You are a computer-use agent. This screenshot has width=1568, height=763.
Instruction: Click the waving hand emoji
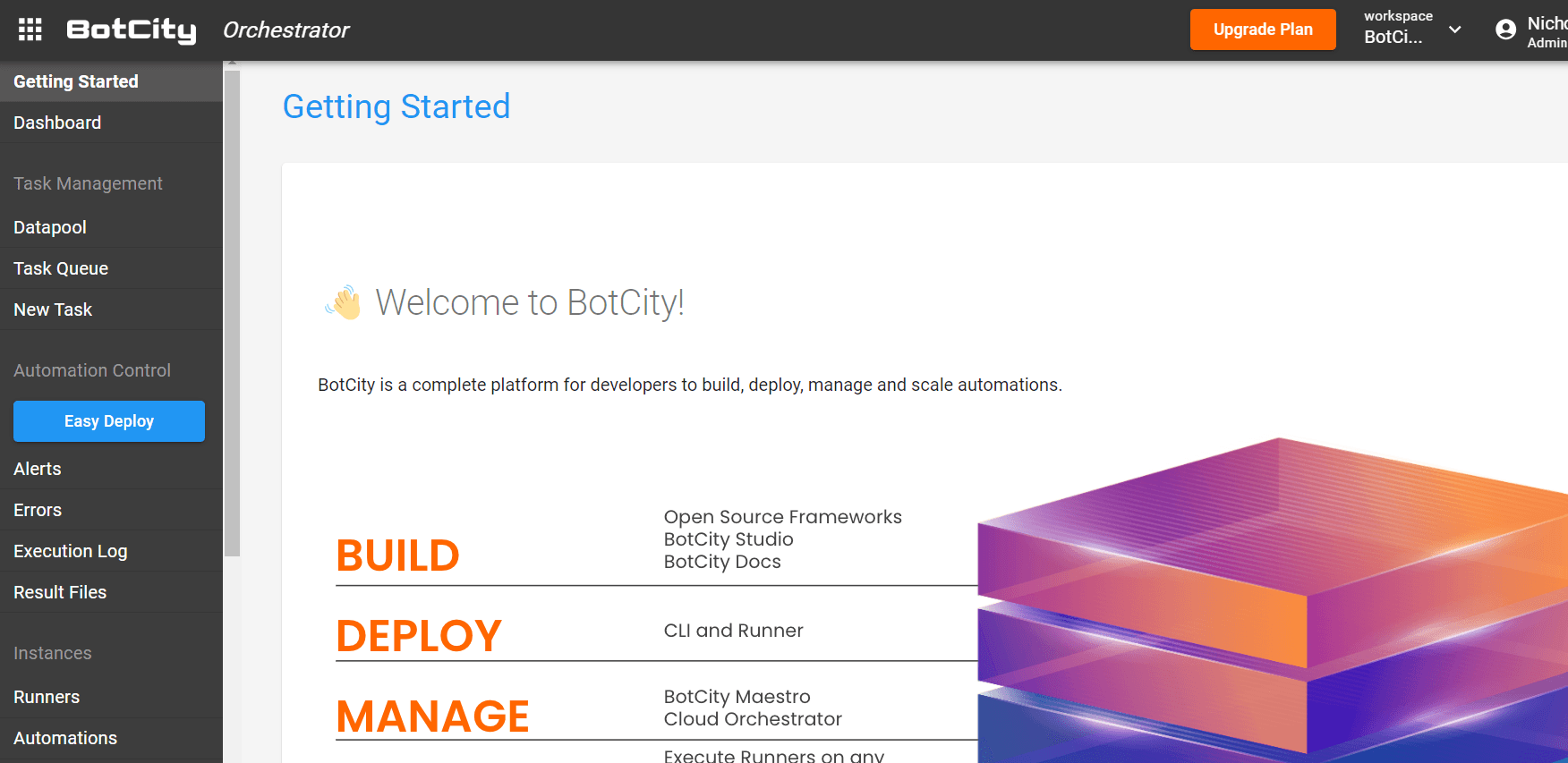344,302
